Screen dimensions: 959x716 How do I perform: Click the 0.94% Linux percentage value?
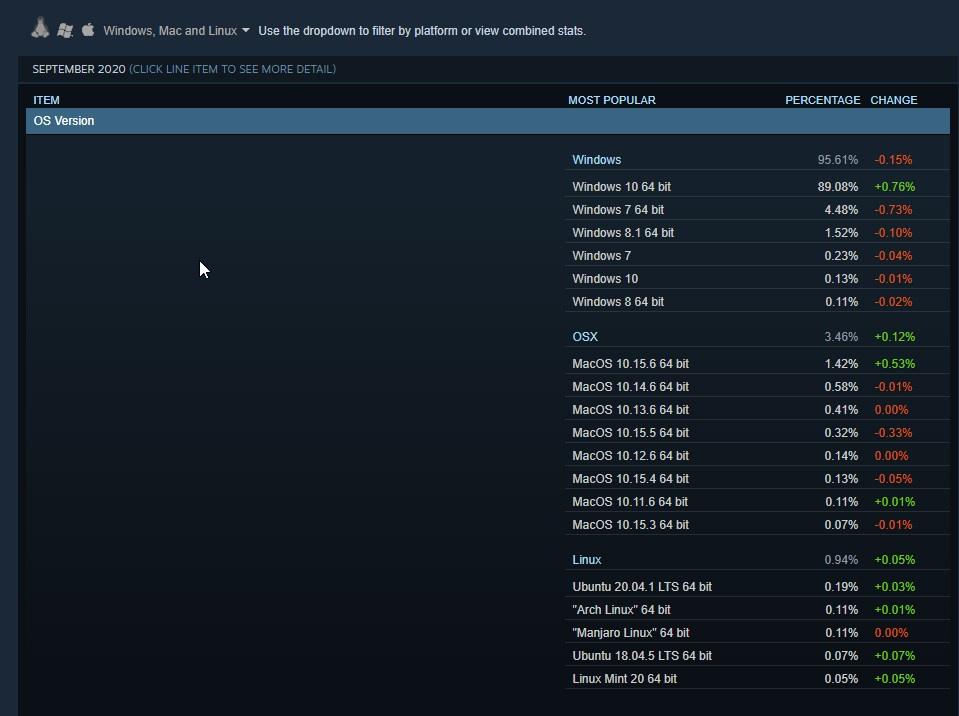pos(841,560)
